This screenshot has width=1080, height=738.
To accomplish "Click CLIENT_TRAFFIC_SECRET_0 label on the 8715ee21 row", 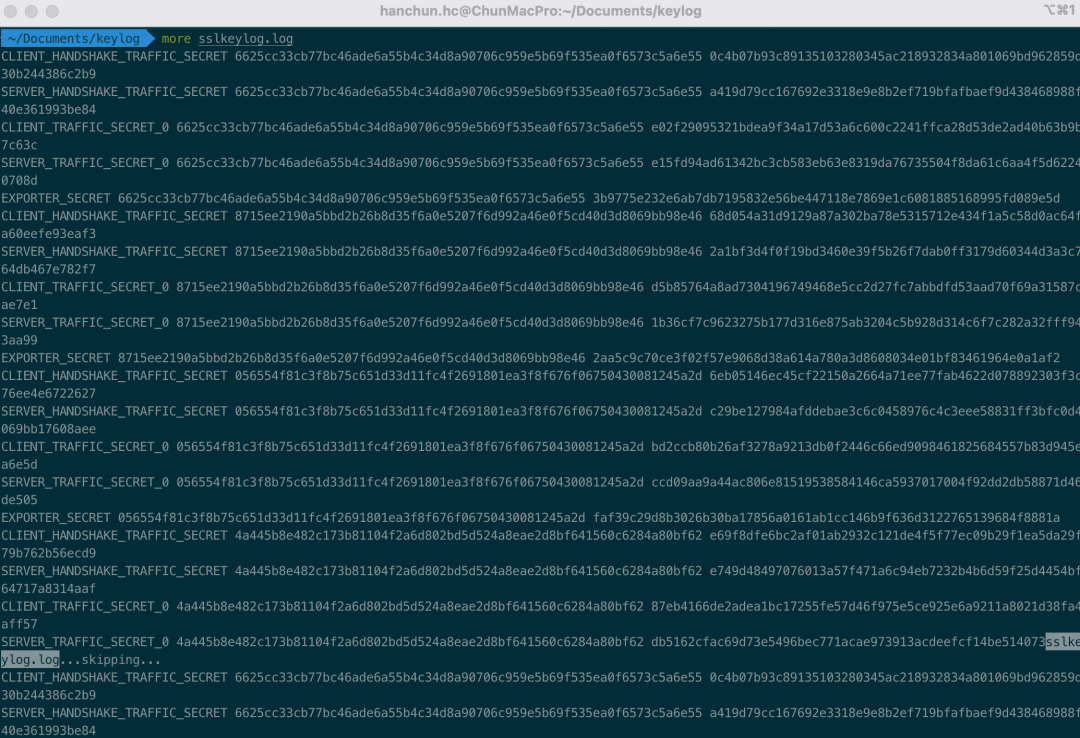I will tap(85, 287).
